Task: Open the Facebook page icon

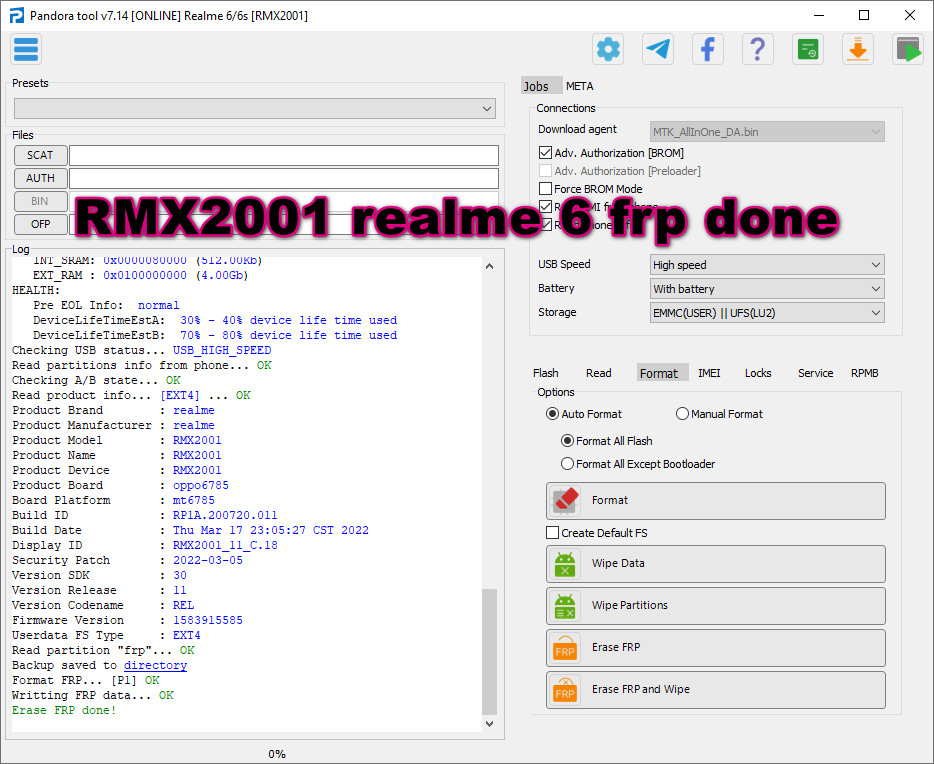Action: point(708,49)
